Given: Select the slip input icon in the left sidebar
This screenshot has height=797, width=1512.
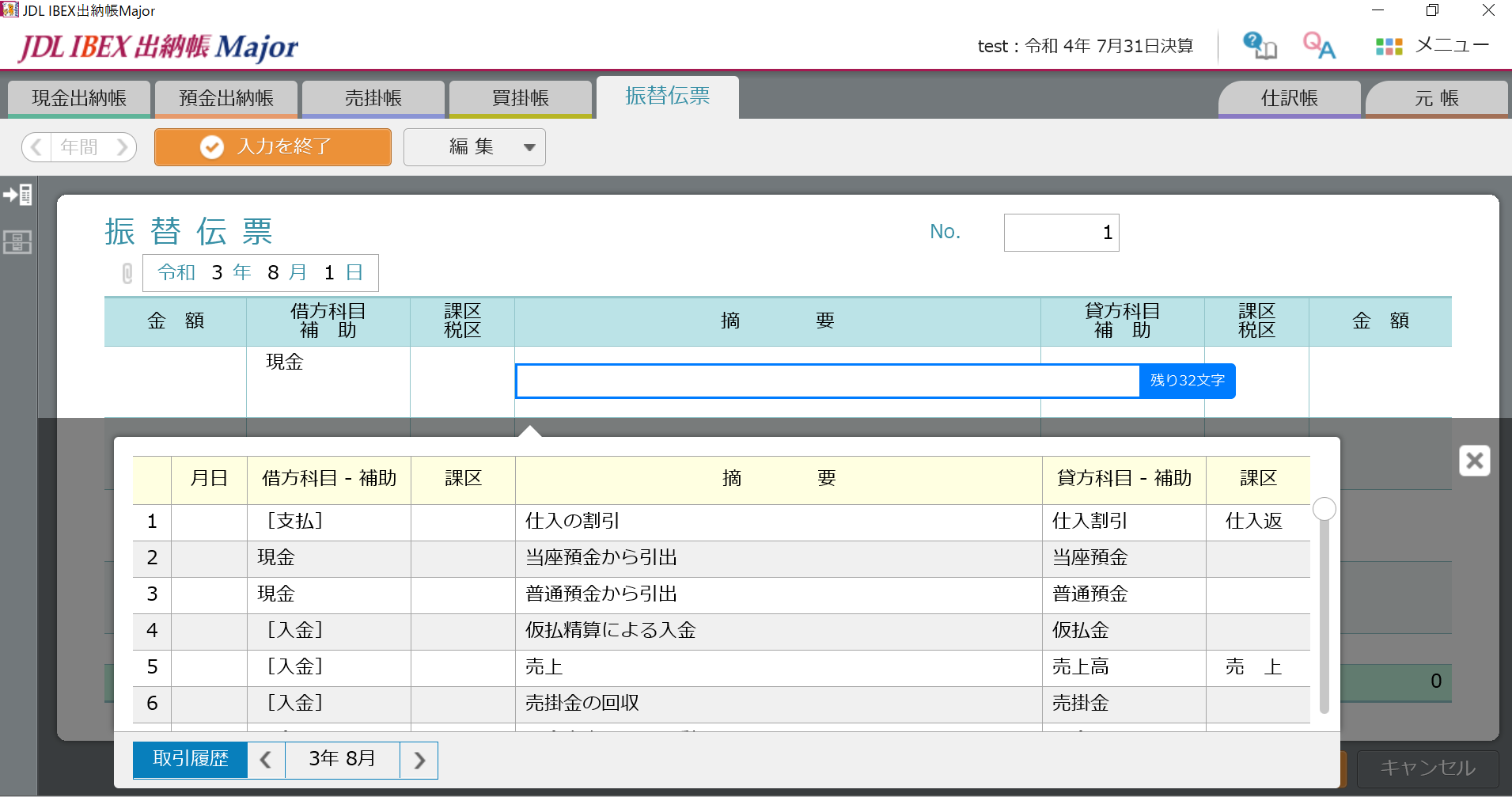Looking at the screenshot, I should (17, 194).
